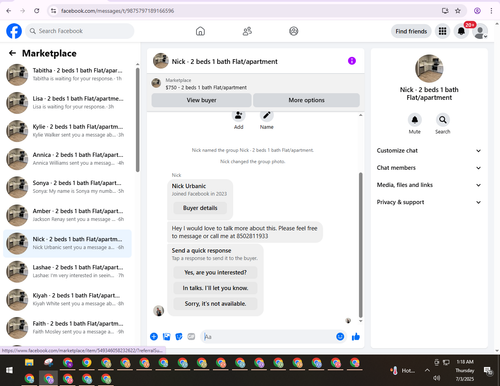Open Annica's conversation in the list
This screenshot has width=500, height=386.
point(67,159)
